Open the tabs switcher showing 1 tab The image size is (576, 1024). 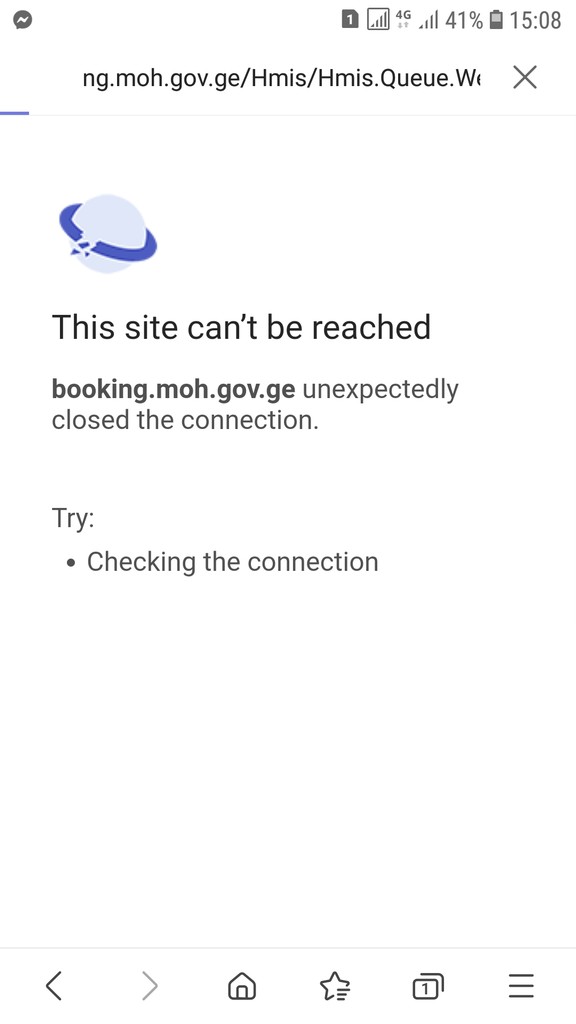click(428, 985)
